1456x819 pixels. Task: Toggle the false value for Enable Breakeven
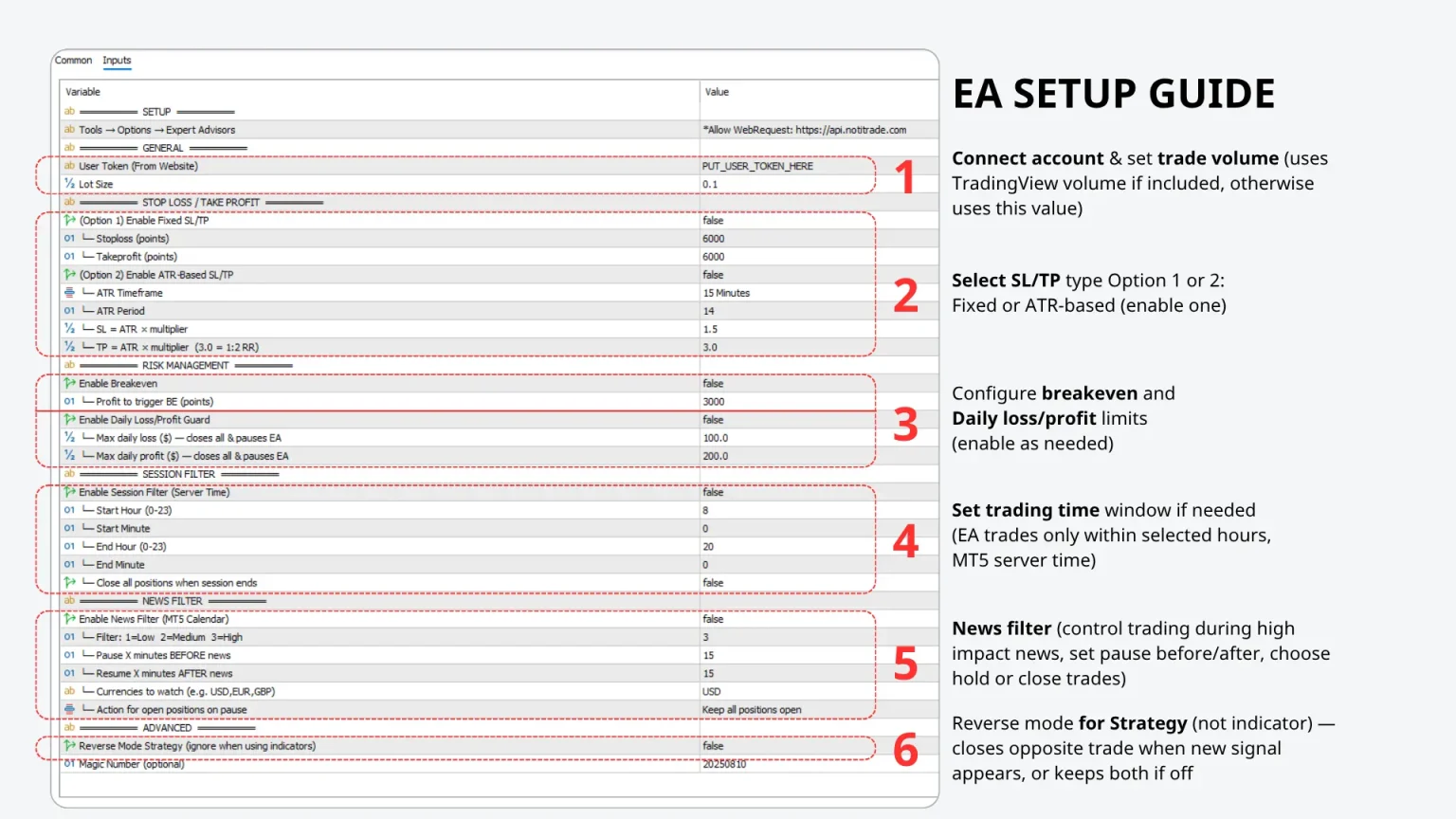(713, 384)
